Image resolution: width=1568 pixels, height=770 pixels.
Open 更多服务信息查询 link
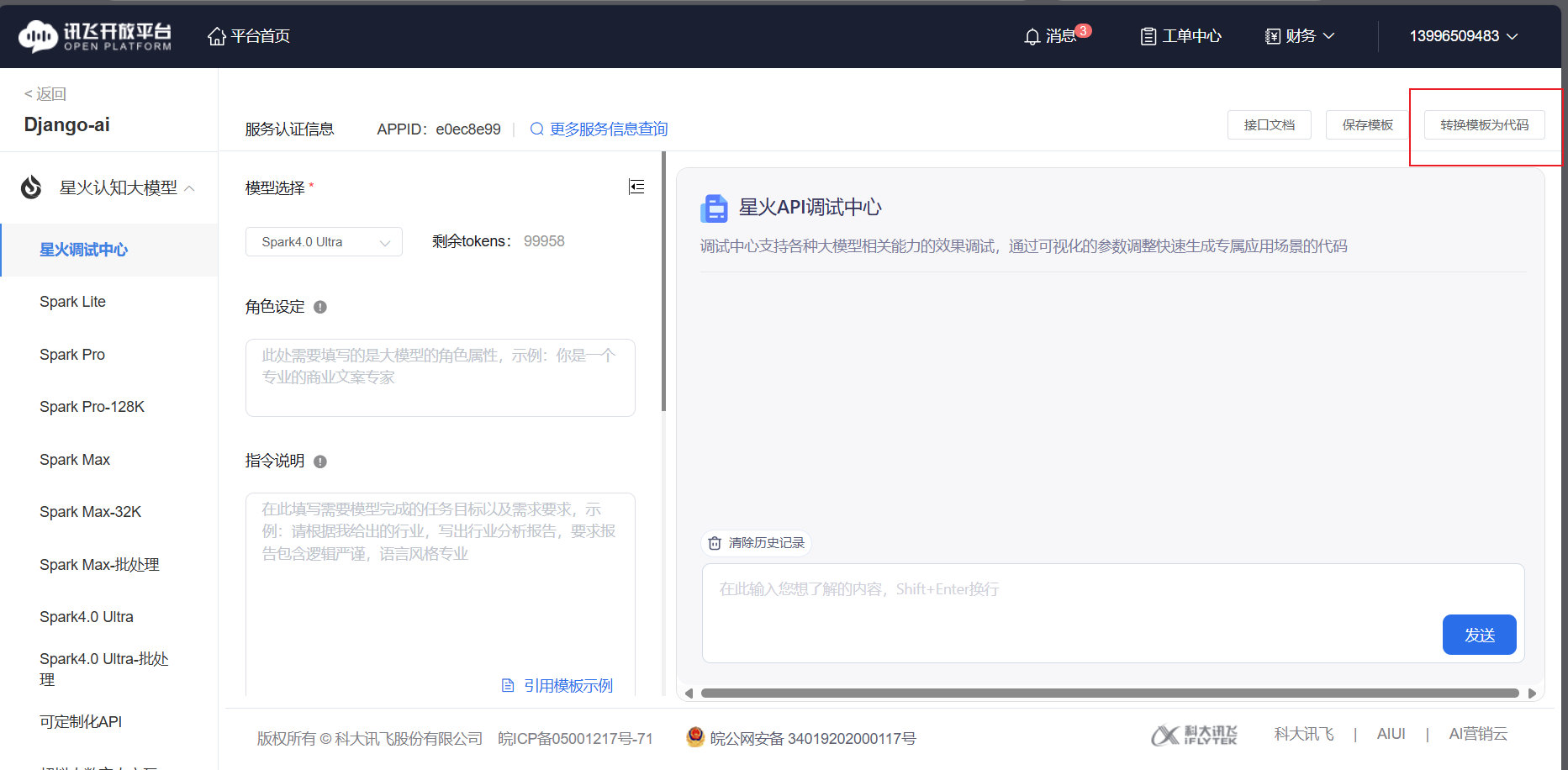coord(599,129)
